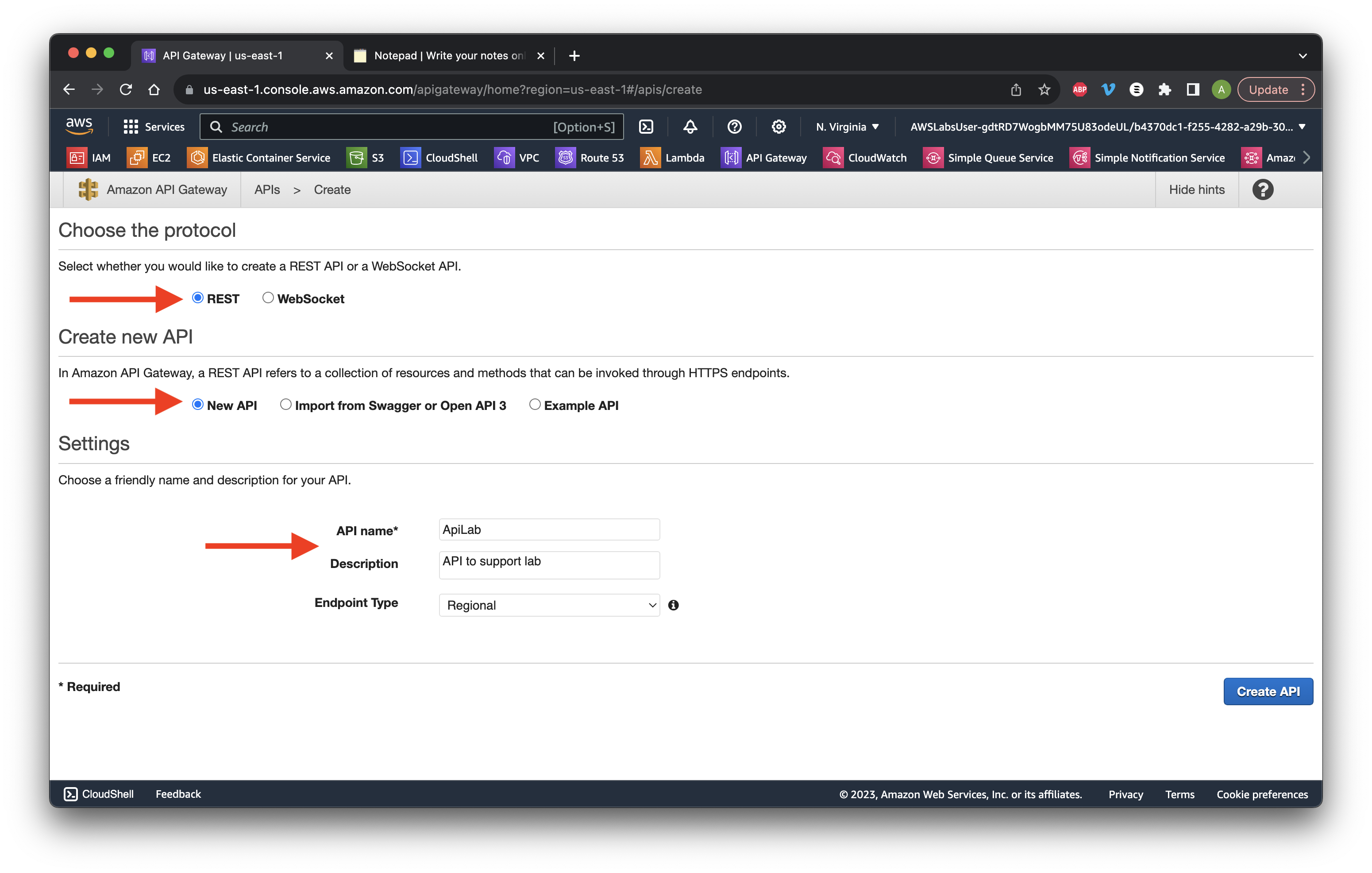The width and height of the screenshot is (1372, 873).
Task: Click the Description text area
Action: click(x=549, y=565)
